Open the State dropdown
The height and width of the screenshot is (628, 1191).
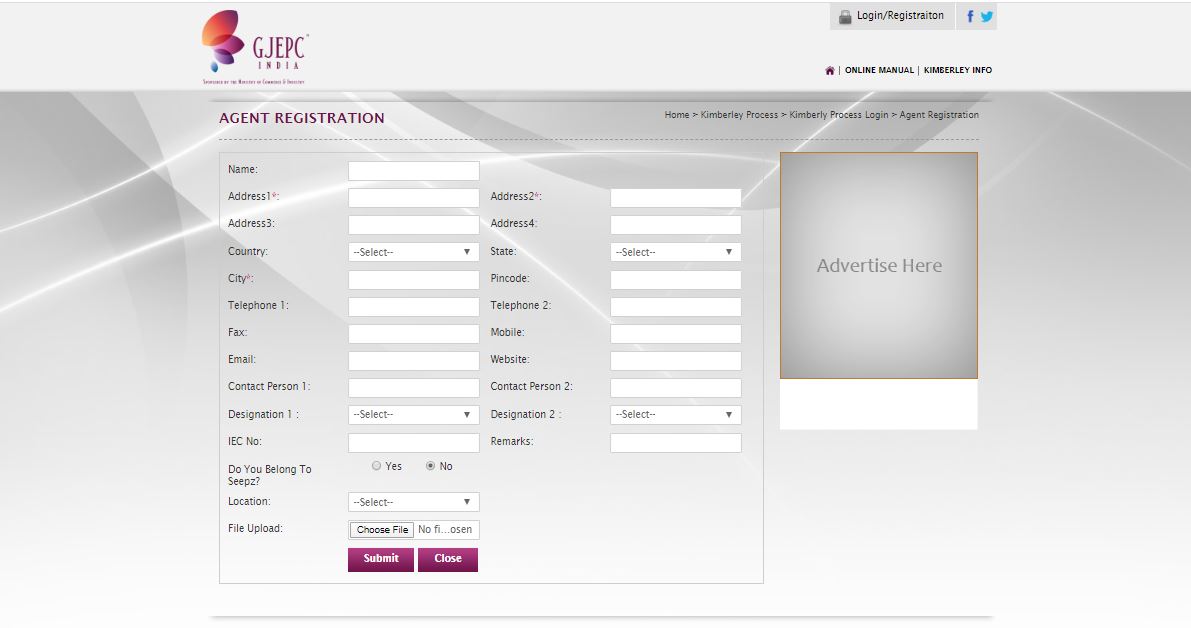tap(674, 251)
